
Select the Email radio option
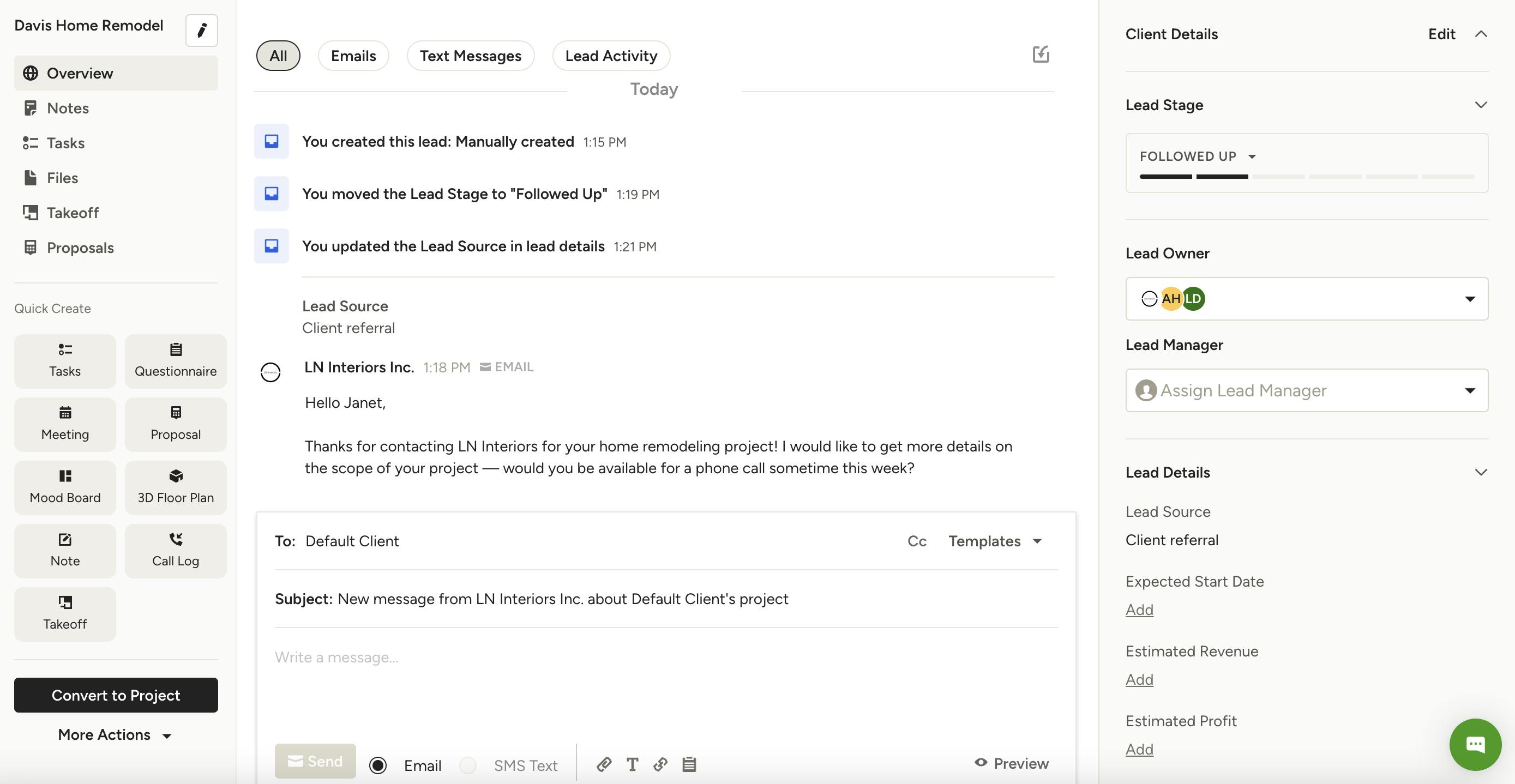377,765
